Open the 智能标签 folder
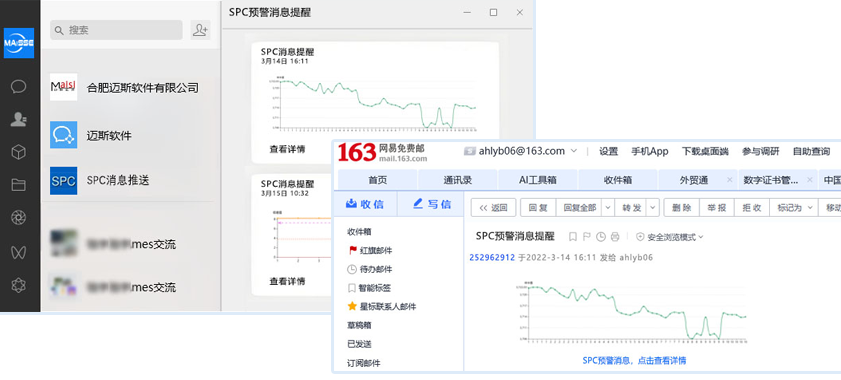The width and height of the screenshot is (841, 380). [x=370, y=288]
